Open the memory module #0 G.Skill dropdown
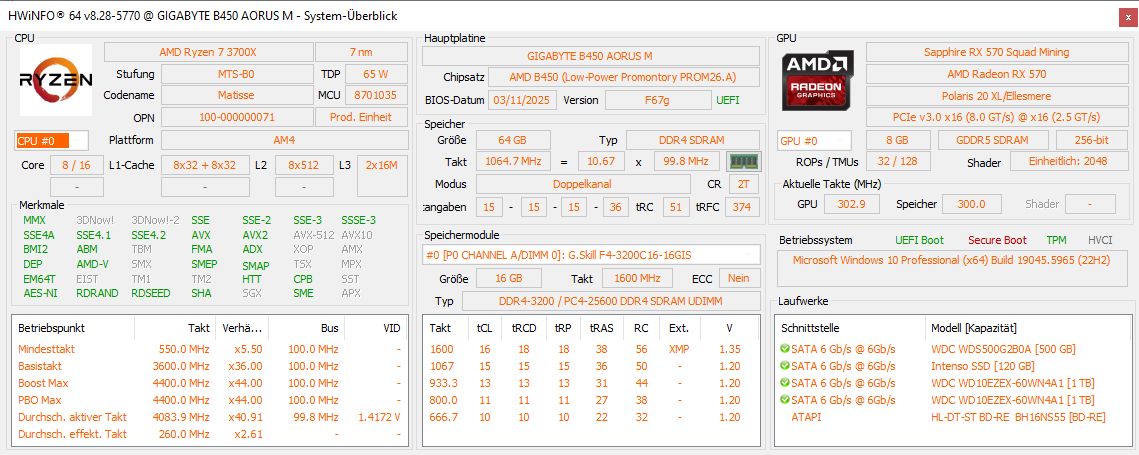Image resolution: width=1139 pixels, height=455 pixels. [591, 254]
